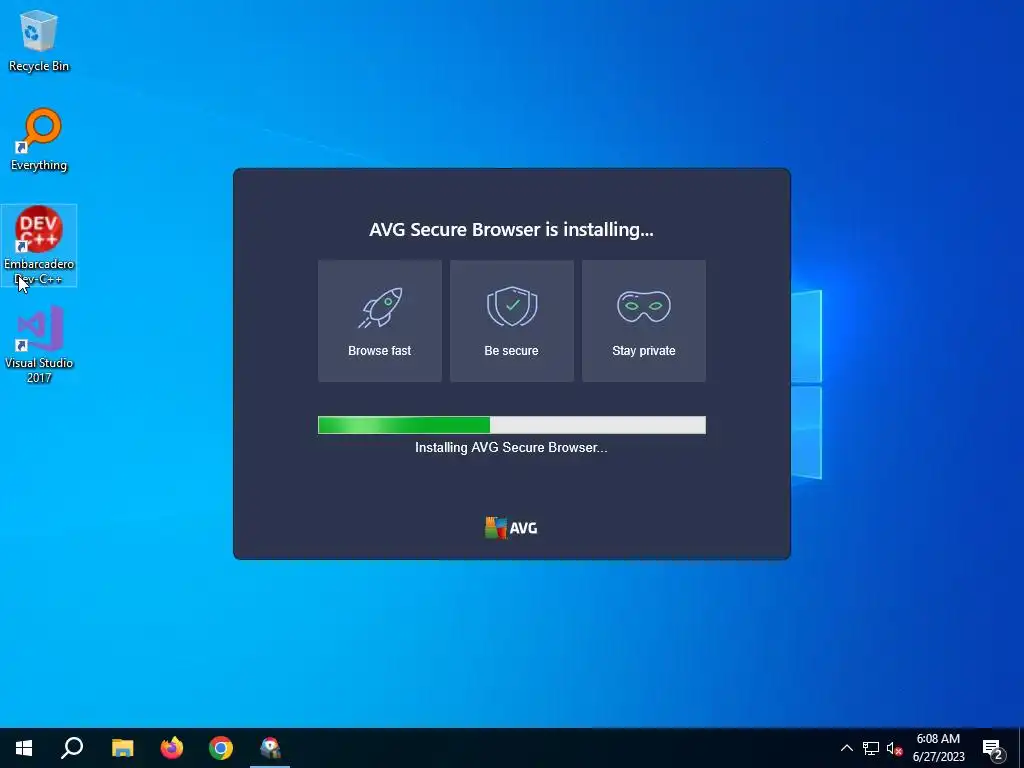This screenshot has height=768, width=1024.
Task: Open the Windows Start menu
Action: pos(24,748)
